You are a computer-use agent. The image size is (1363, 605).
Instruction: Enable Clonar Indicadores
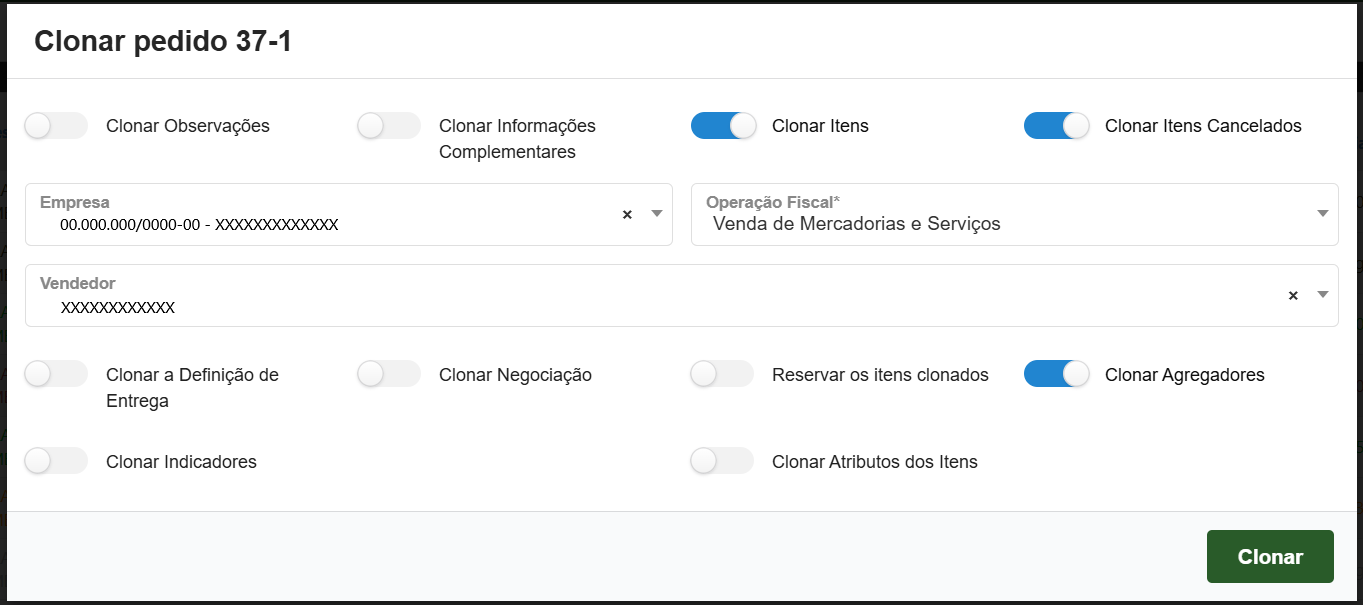pos(55,460)
